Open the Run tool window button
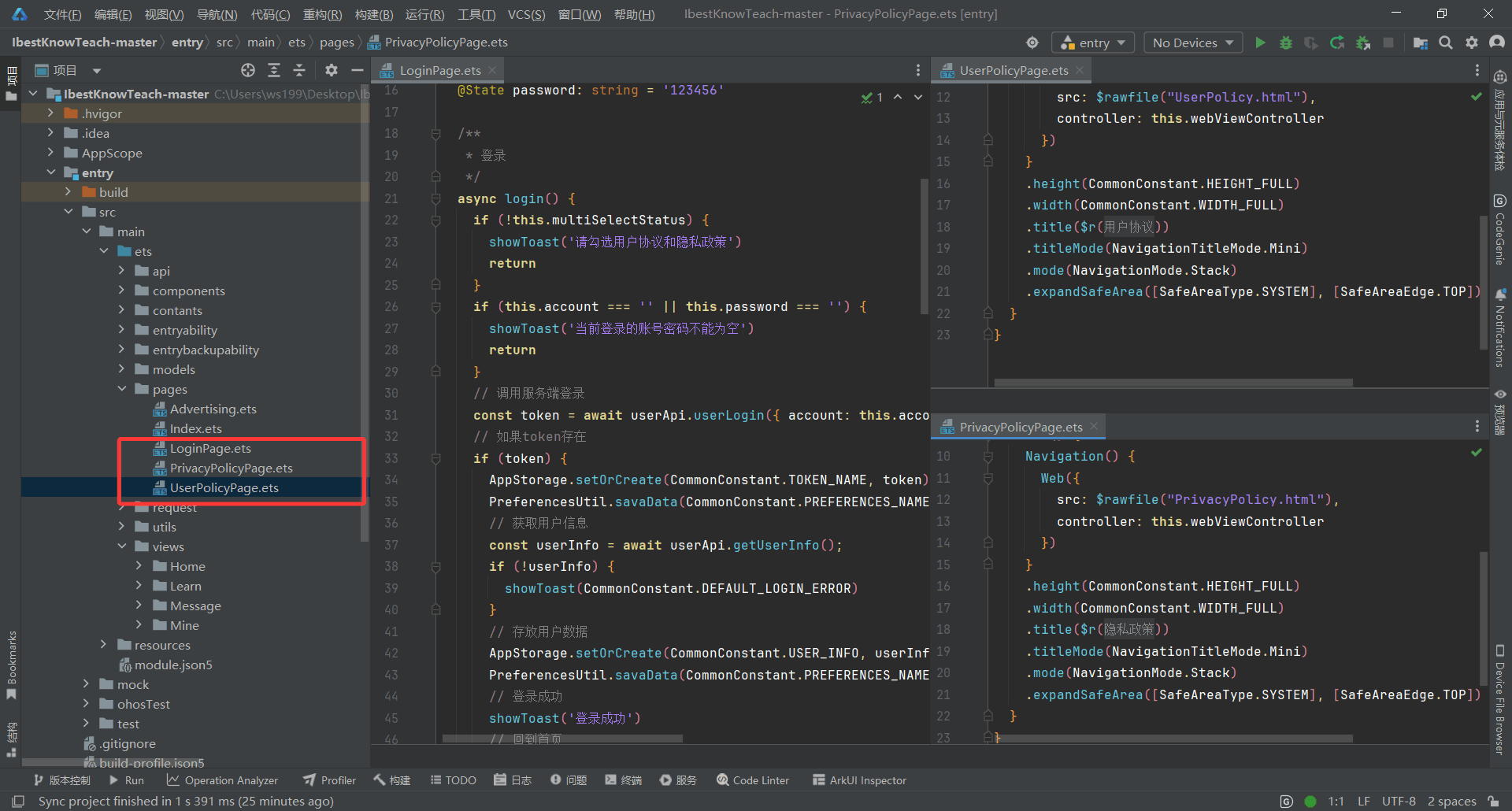 point(127,780)
